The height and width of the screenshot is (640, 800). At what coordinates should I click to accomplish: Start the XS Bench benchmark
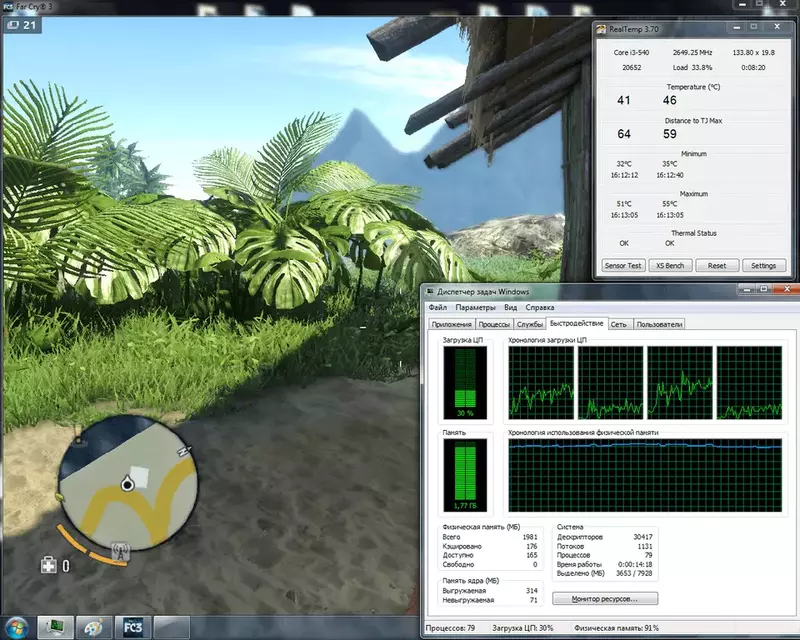[670, 265]
